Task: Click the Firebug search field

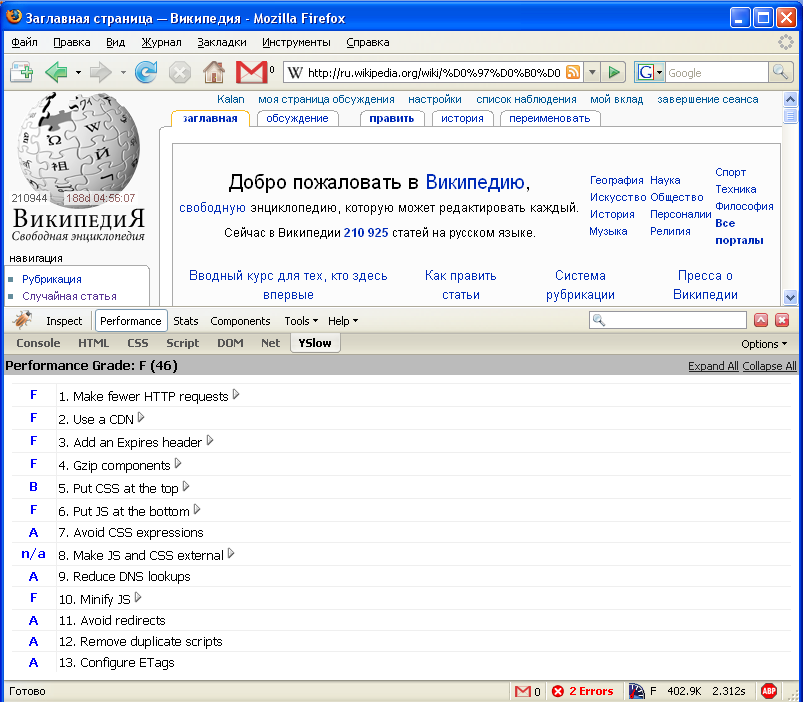Action: tap(667, 321)
